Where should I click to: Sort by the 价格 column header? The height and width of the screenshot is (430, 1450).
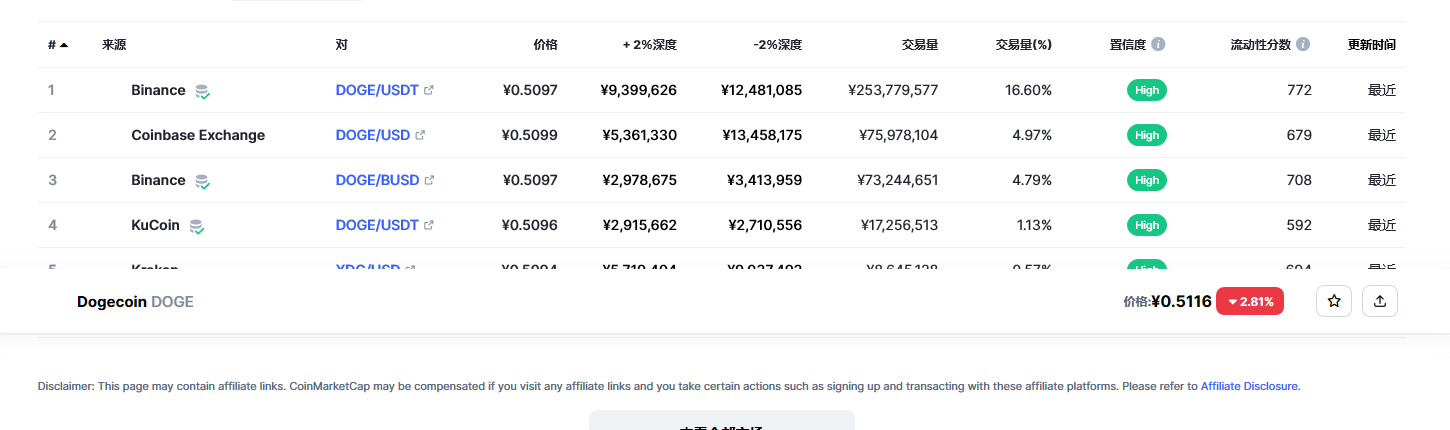coord(545,45)
